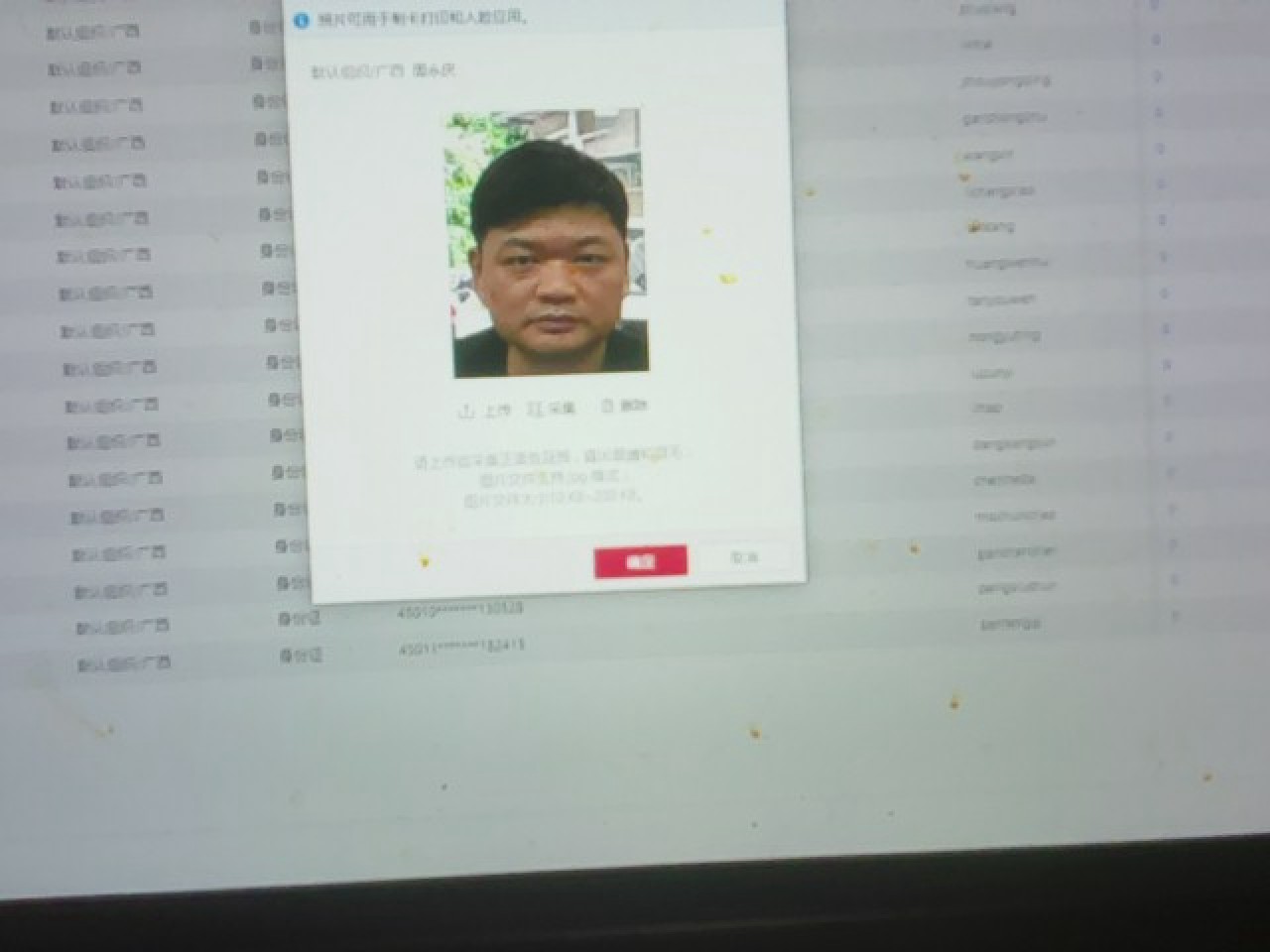Confirm with the red 确定 button
This screenshot has height=952, width=1270.
(640, 561)
